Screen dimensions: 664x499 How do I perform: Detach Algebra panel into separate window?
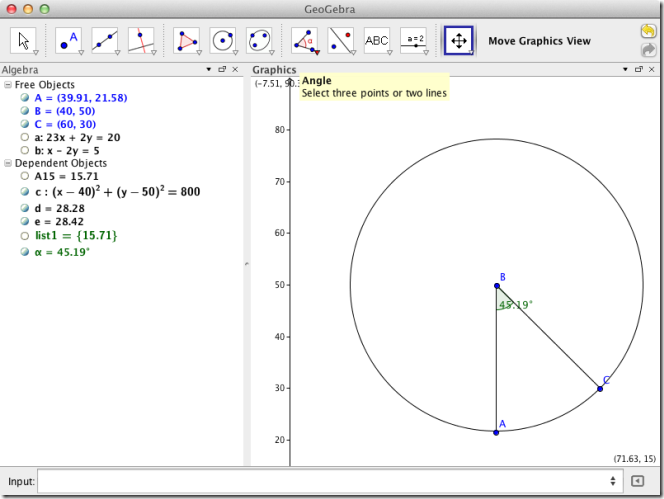[222, 69]
